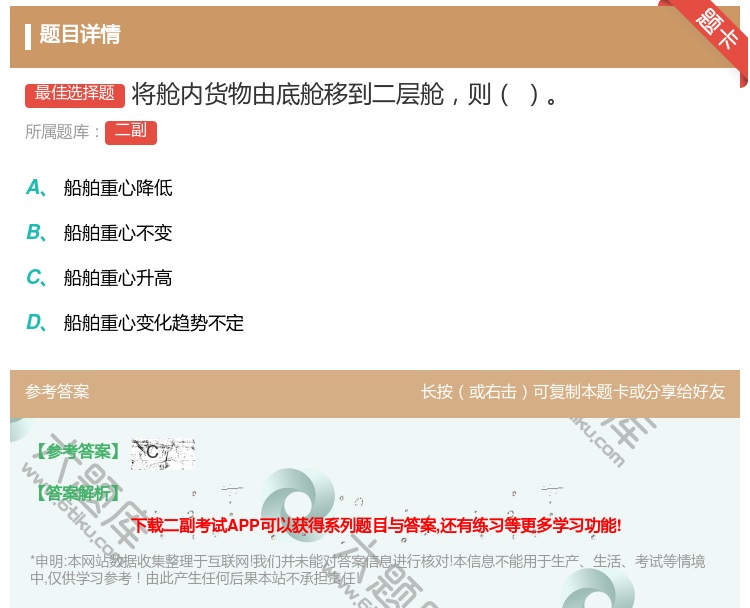
Task: Select option A 船舶重心降低
Action: [x=99, y=188]
